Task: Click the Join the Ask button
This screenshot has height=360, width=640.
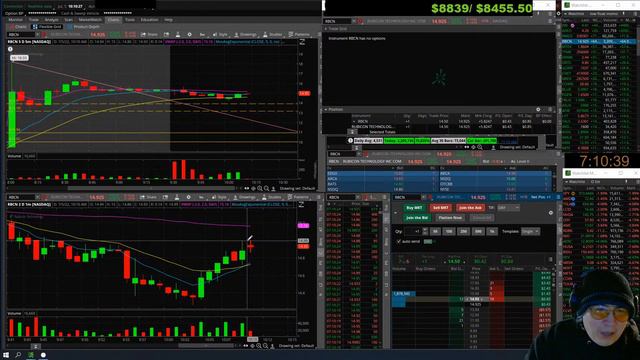Action: tap(470, 208)
